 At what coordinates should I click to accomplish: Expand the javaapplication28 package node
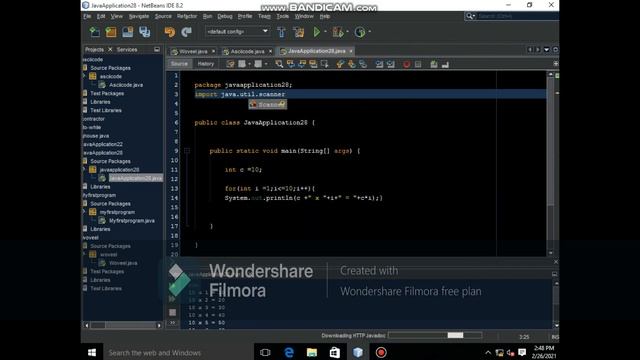click(84, 169)
